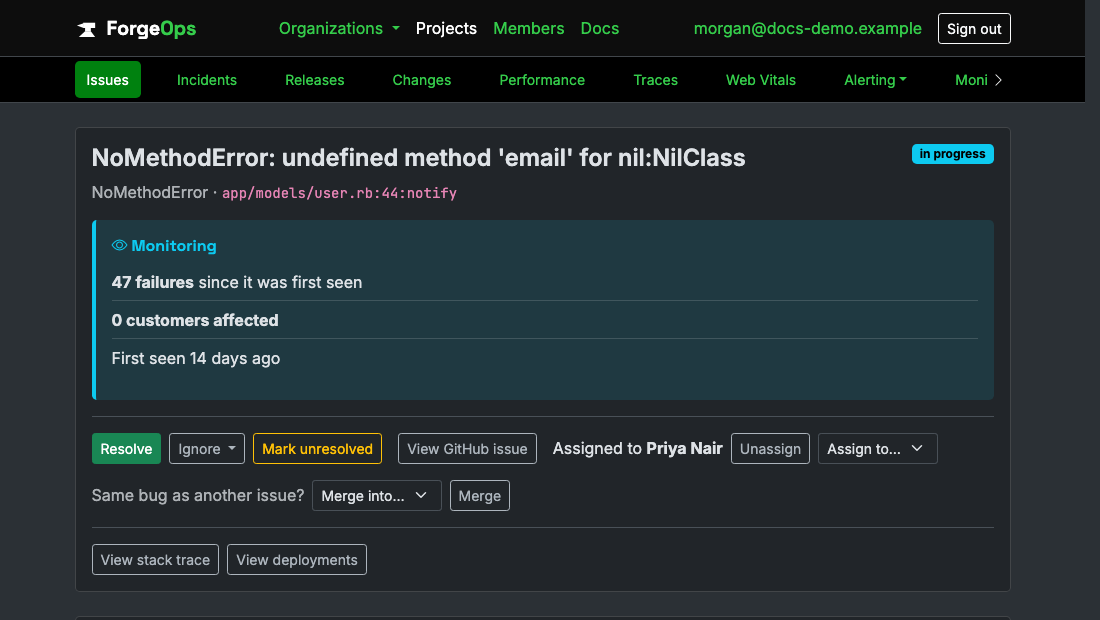Click the NoMethodError class label under the title
This screenshot has width=1100, height=620.
point(149,192)
